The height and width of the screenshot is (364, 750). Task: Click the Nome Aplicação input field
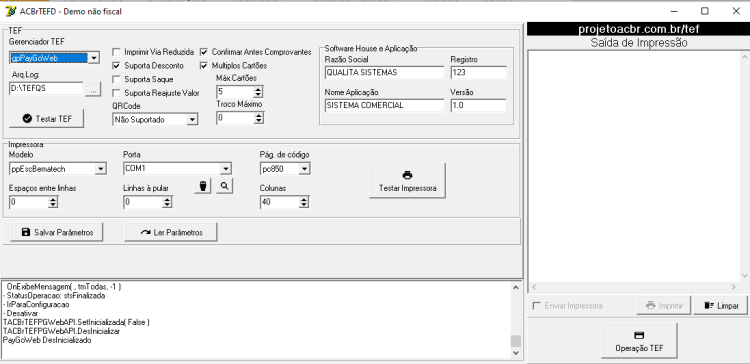(384, 105)
